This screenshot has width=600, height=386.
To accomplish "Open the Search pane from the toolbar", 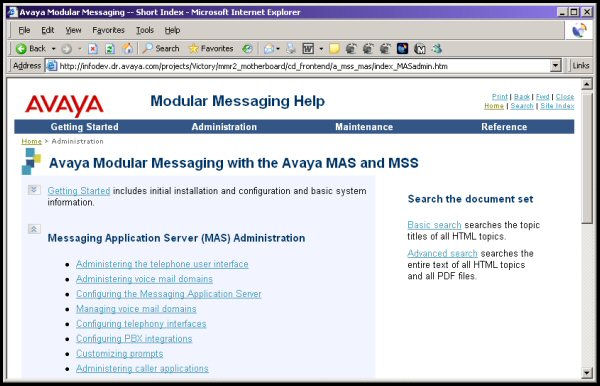I will coord(161,49).
